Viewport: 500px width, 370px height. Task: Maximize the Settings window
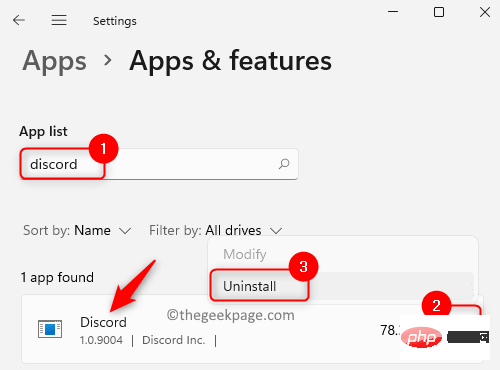click(x=439, y=12)
